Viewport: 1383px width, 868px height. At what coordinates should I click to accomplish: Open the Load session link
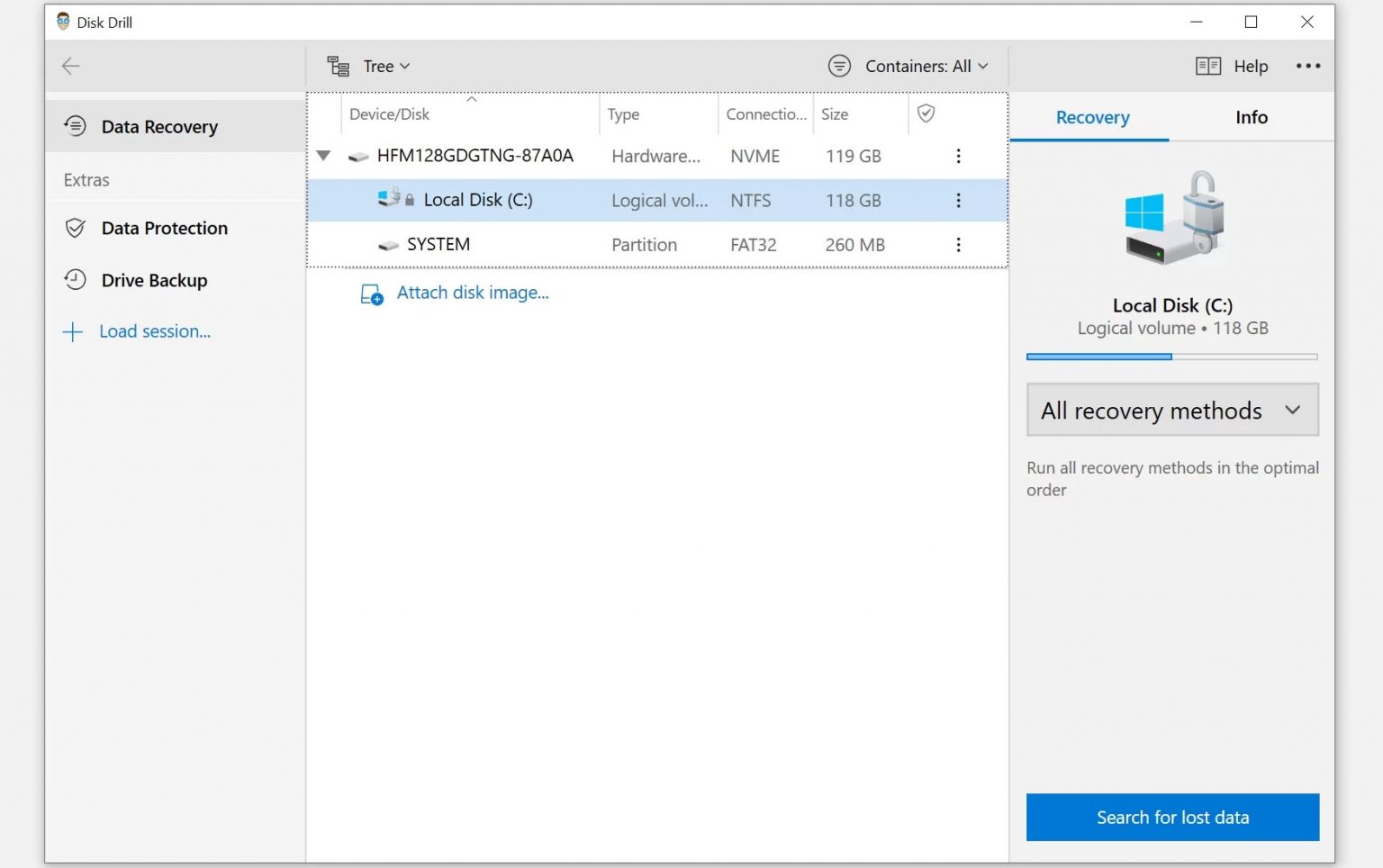pos(155,331)
